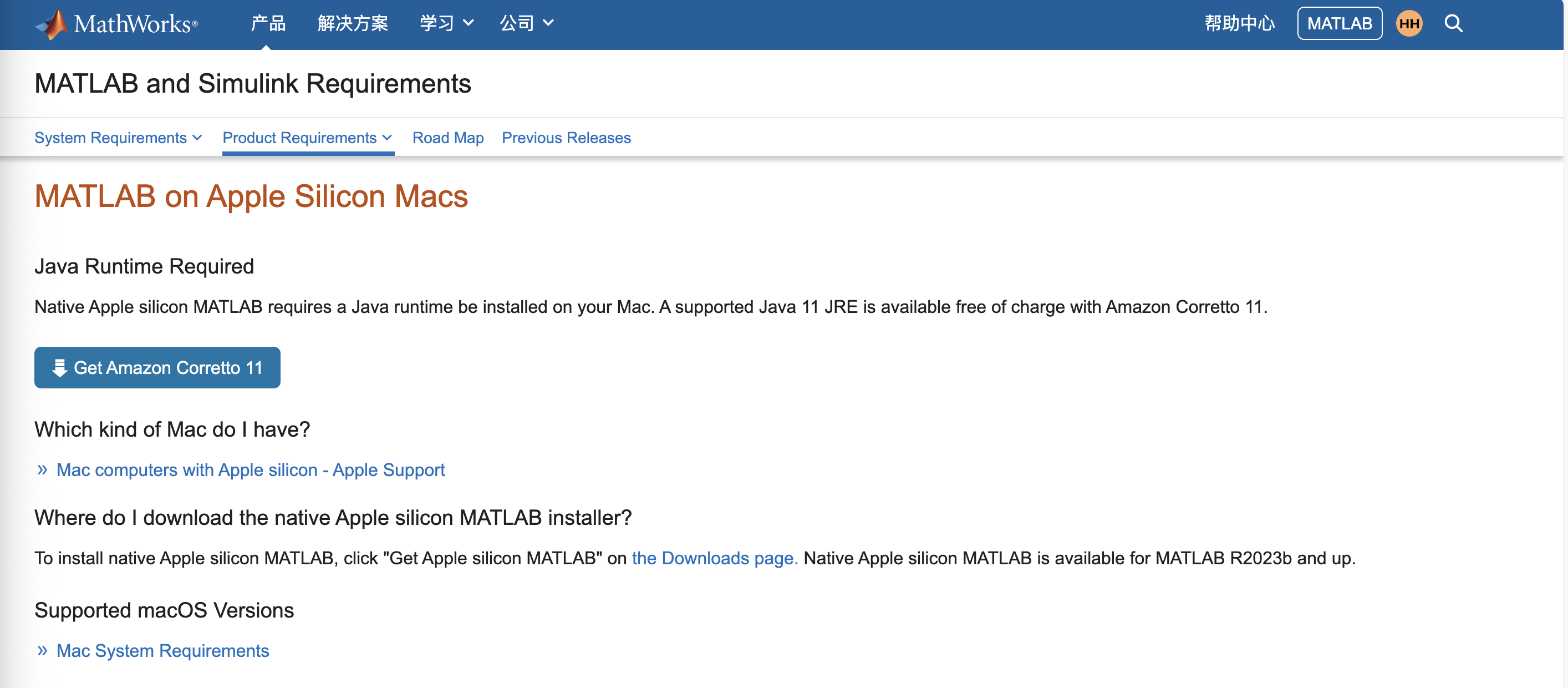Click the MathWorks logo
Viewport: 1568px width, 688px height.
click(x=117, y=24)
